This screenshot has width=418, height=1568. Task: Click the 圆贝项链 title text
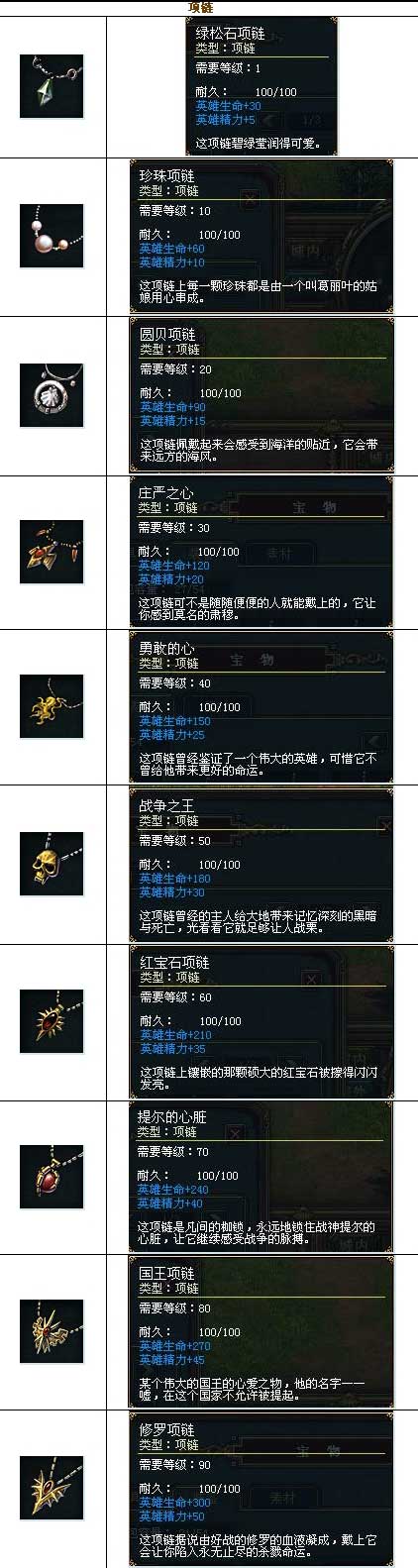[x=167, y=334]
